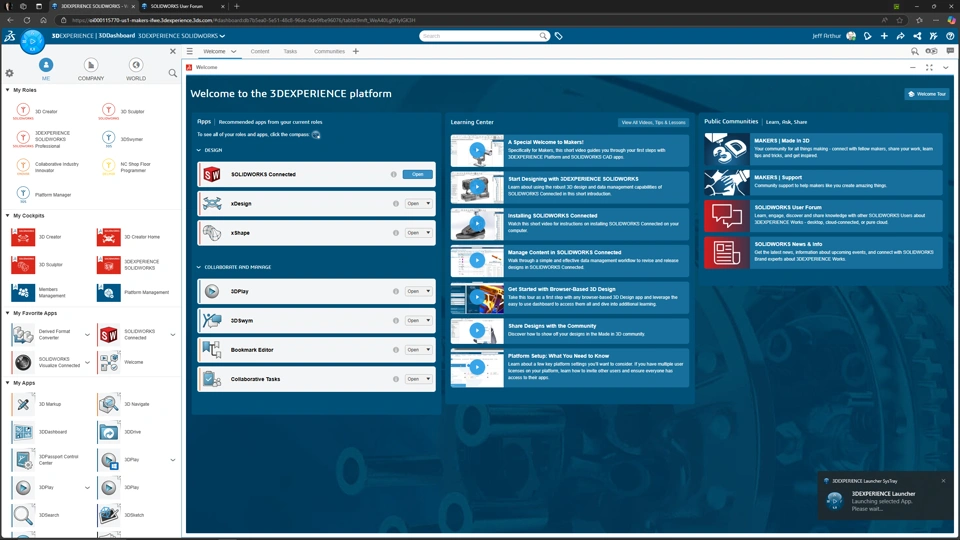This screenshot has width=960, height=540.
Task: Collapse the My Favorite Apps section
Action: [x=7, y=313]
